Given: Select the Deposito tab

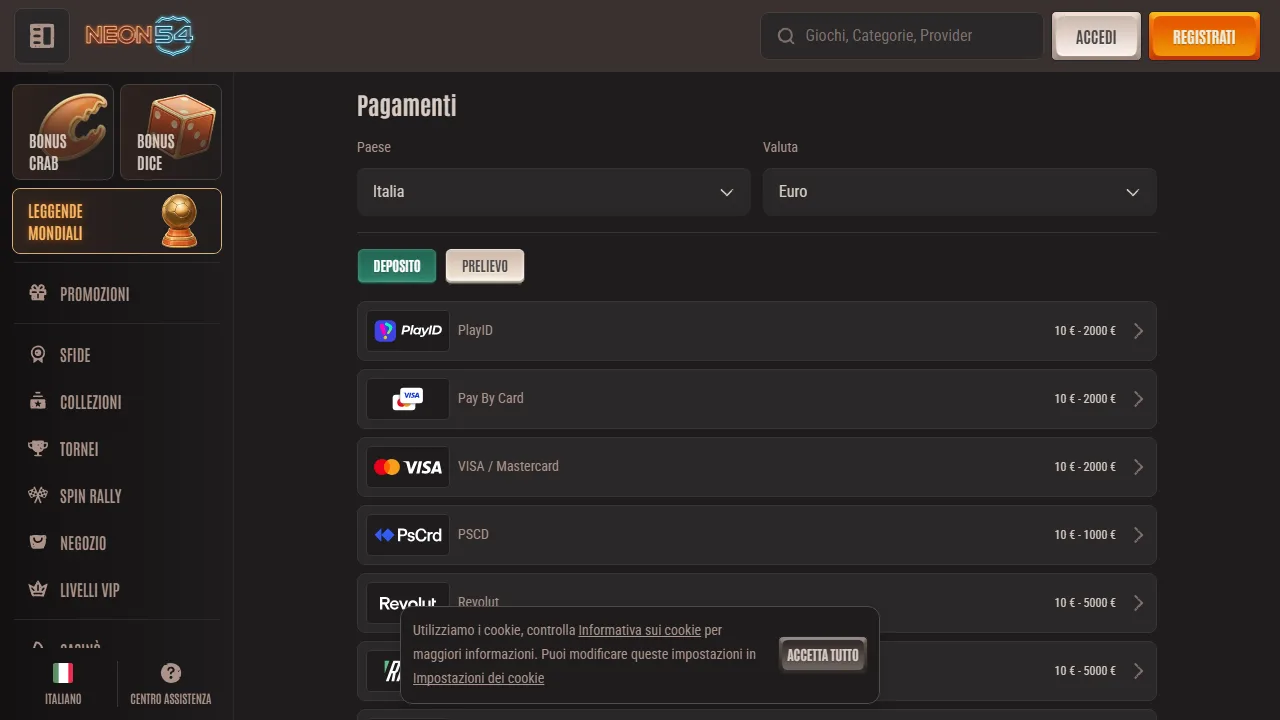Looking at the screenshot, I should (397, 266).
